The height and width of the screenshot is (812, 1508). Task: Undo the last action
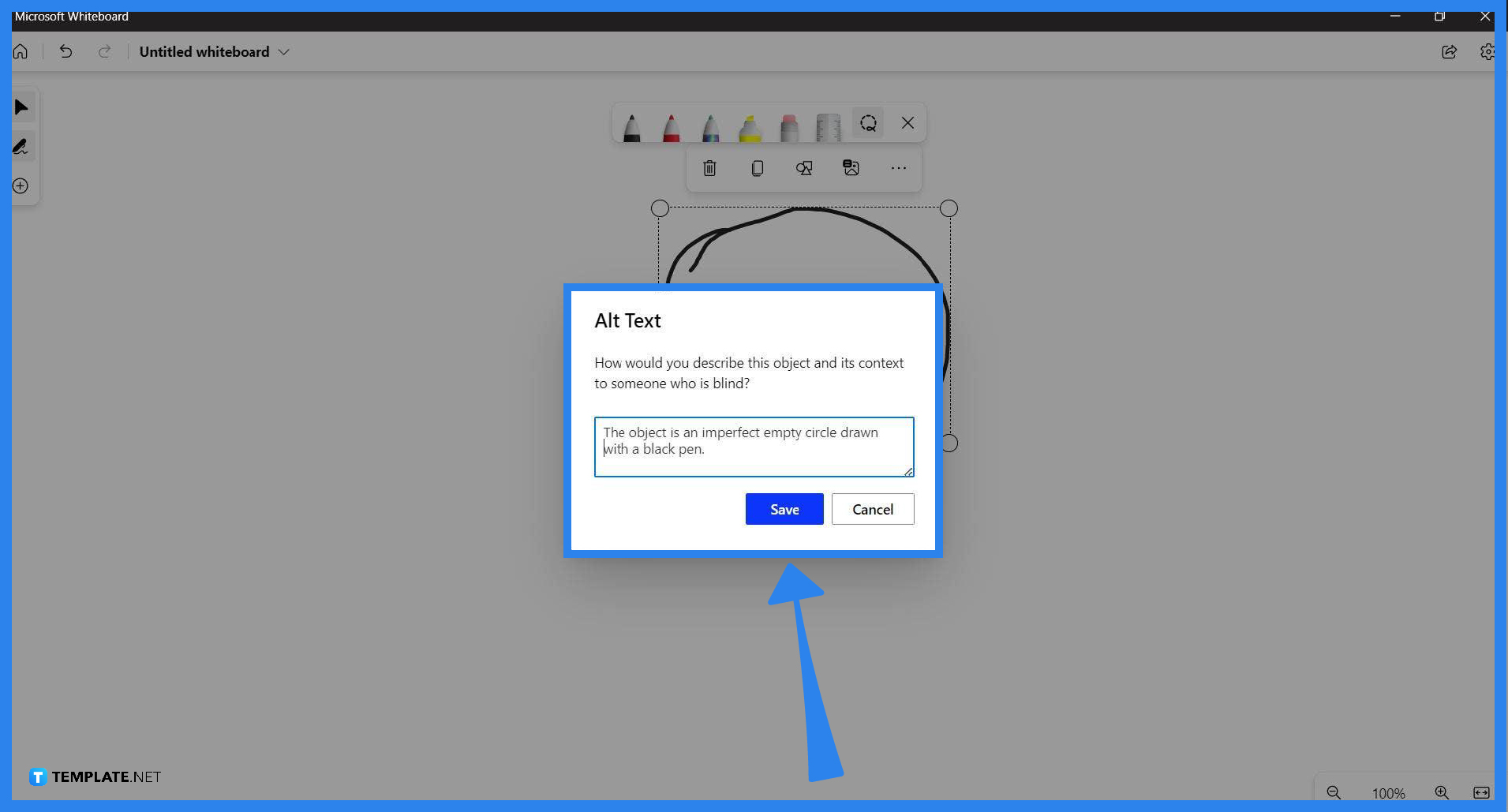[65, 51]
